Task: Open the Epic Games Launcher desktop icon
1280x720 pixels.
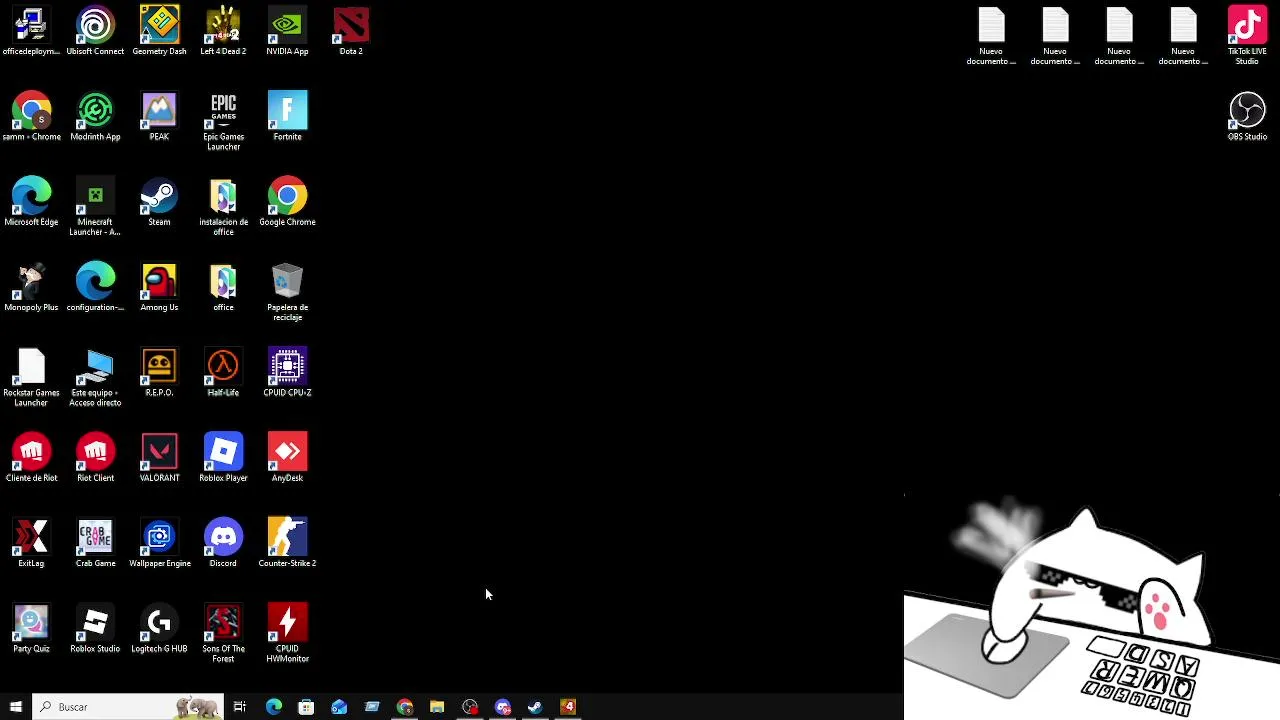Action: pos(223,122)
